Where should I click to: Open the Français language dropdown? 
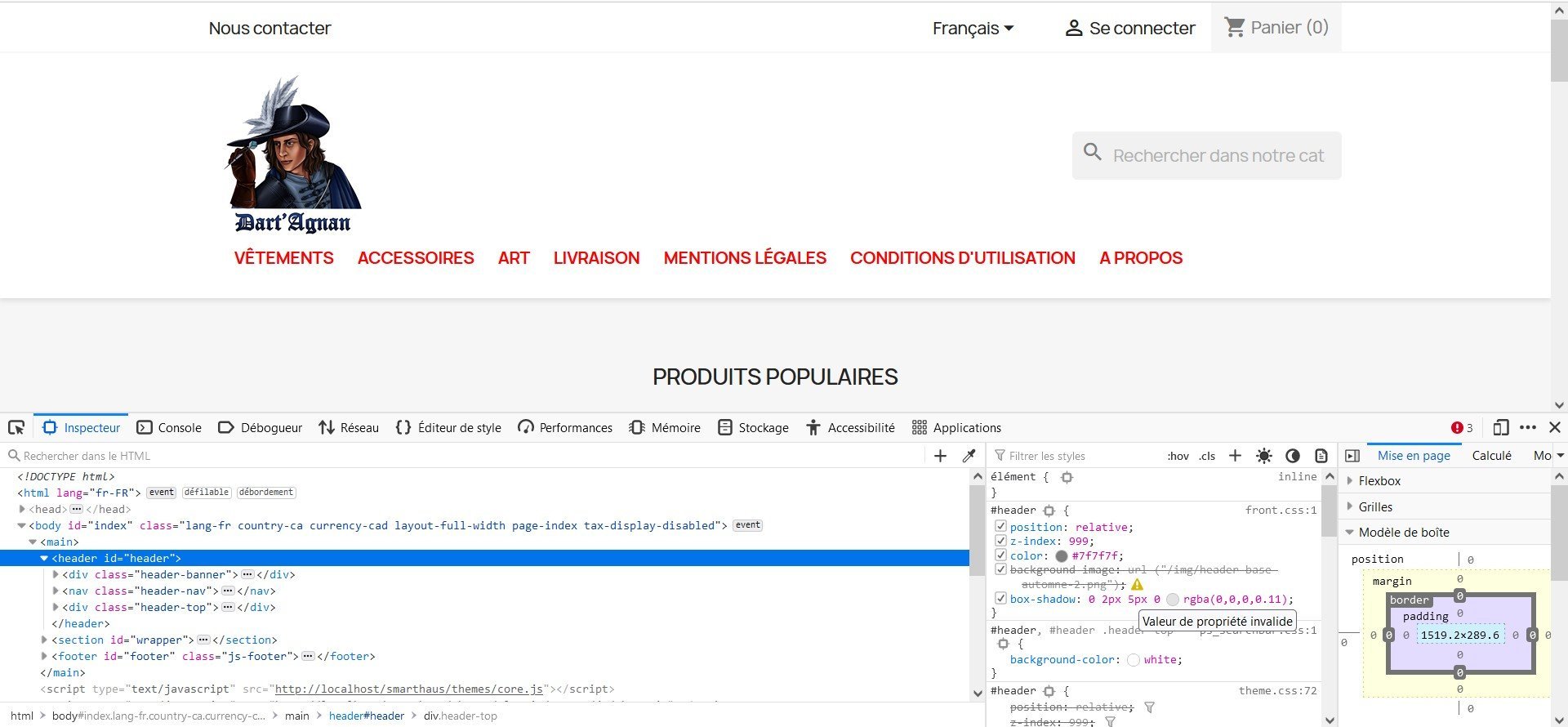973,29
